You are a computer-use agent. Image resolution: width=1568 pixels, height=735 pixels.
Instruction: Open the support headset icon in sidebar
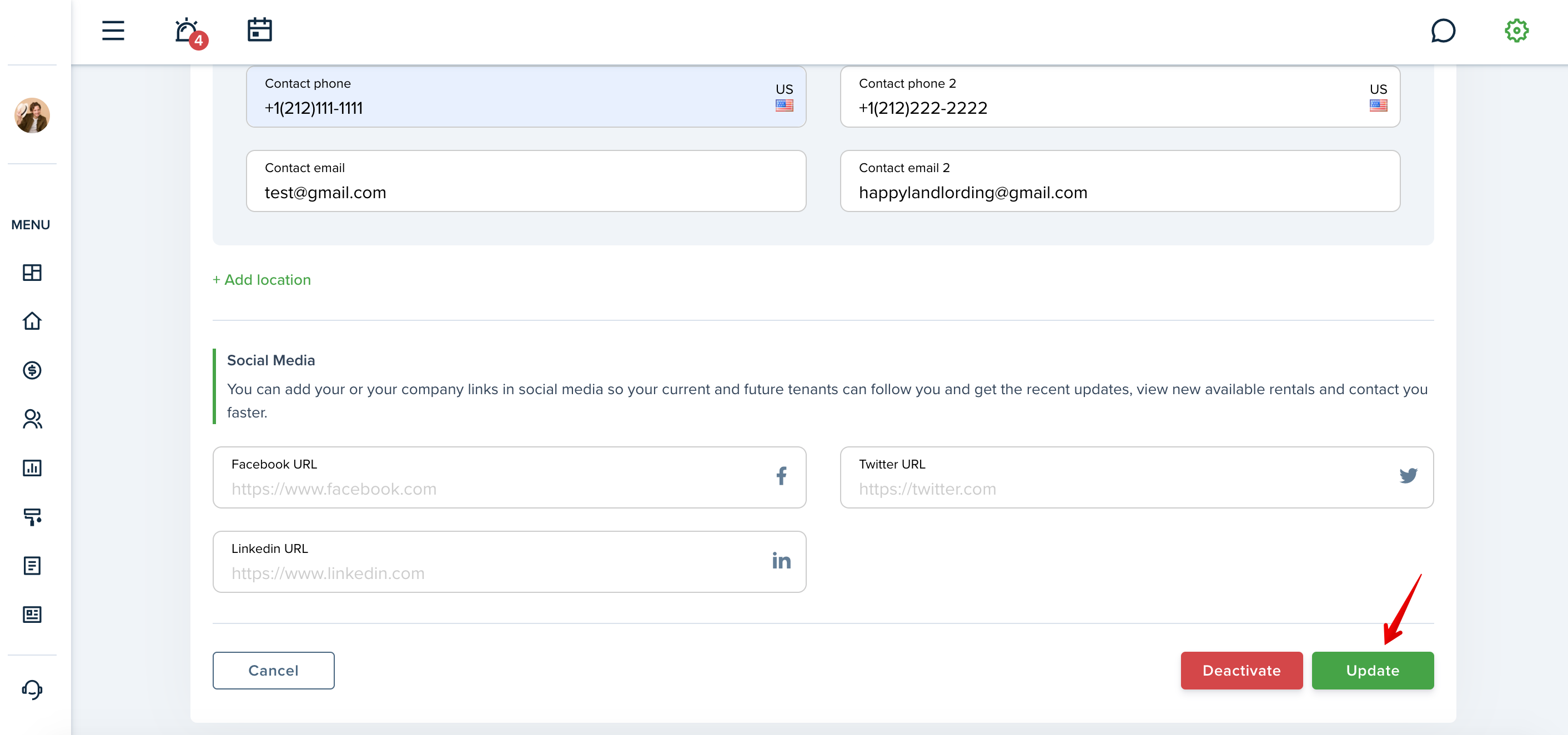click(x=32, y=689)
